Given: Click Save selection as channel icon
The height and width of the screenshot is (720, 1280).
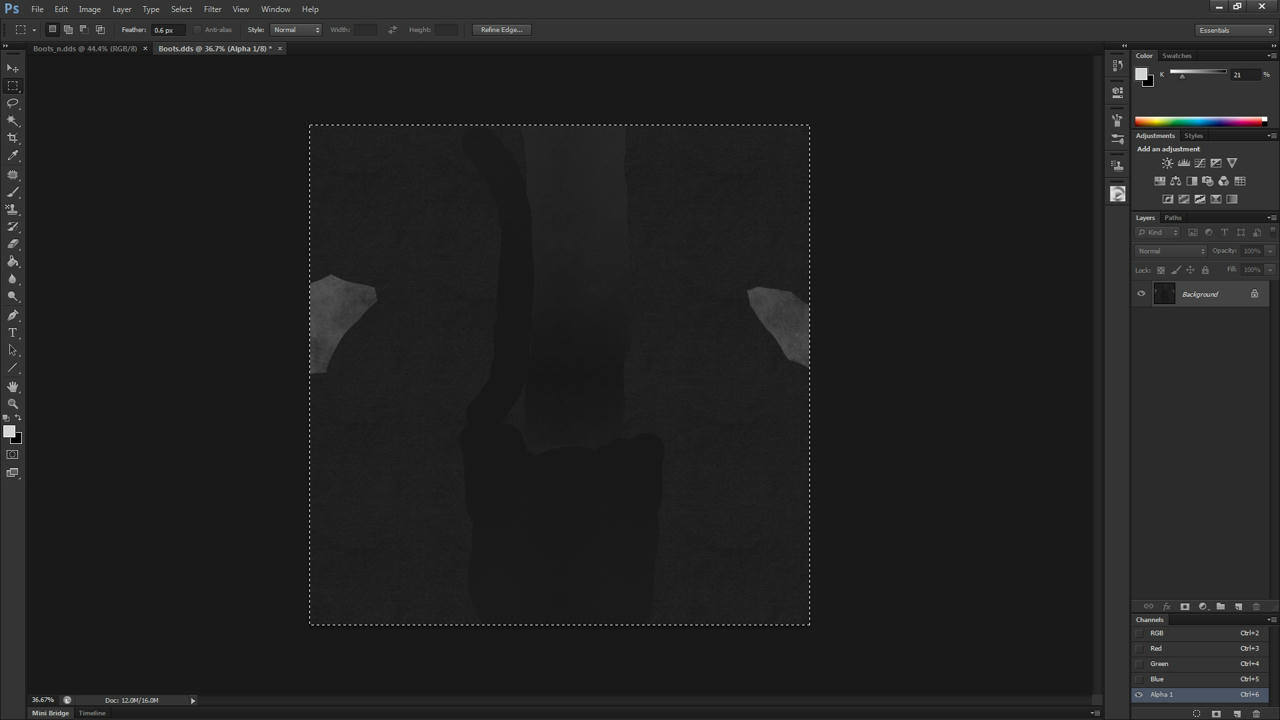Looking at the screenshot, I should [1216, 714].
